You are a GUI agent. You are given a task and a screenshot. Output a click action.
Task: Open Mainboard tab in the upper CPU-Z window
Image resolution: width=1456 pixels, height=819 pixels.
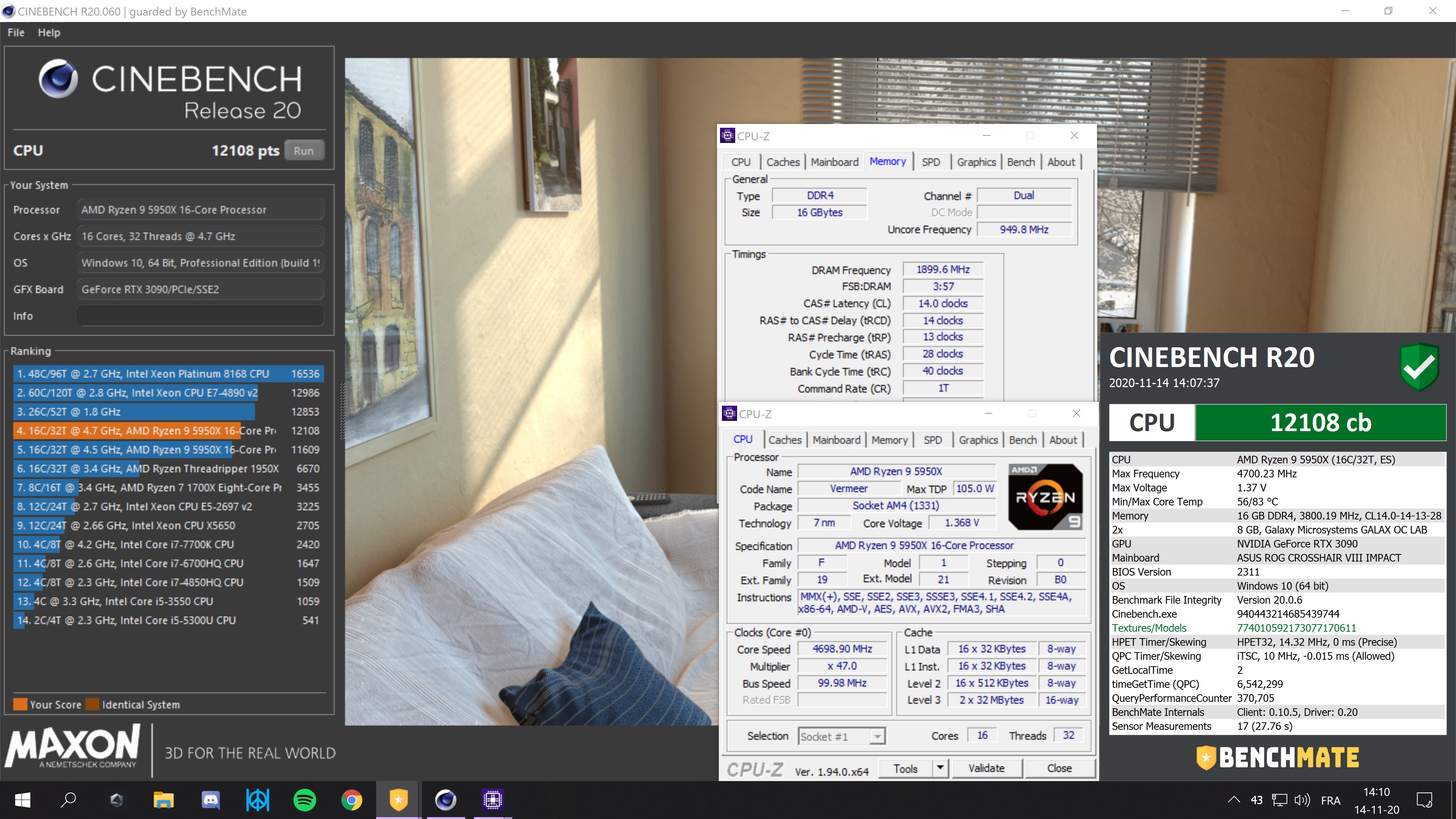coord(834,162)
